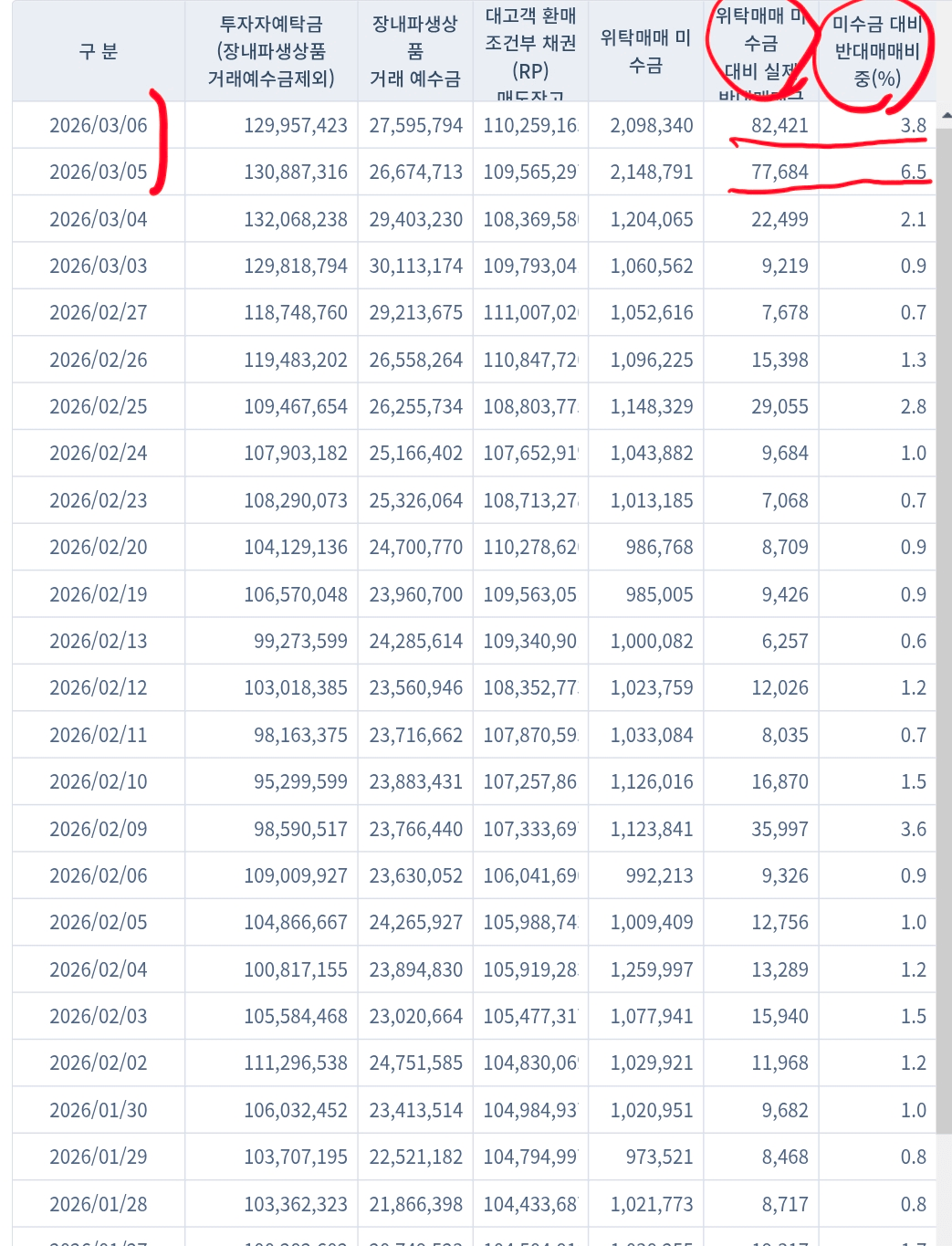Click the 82,421 value cell
The height and width of the screenshot is (1246, 952).
779,125
